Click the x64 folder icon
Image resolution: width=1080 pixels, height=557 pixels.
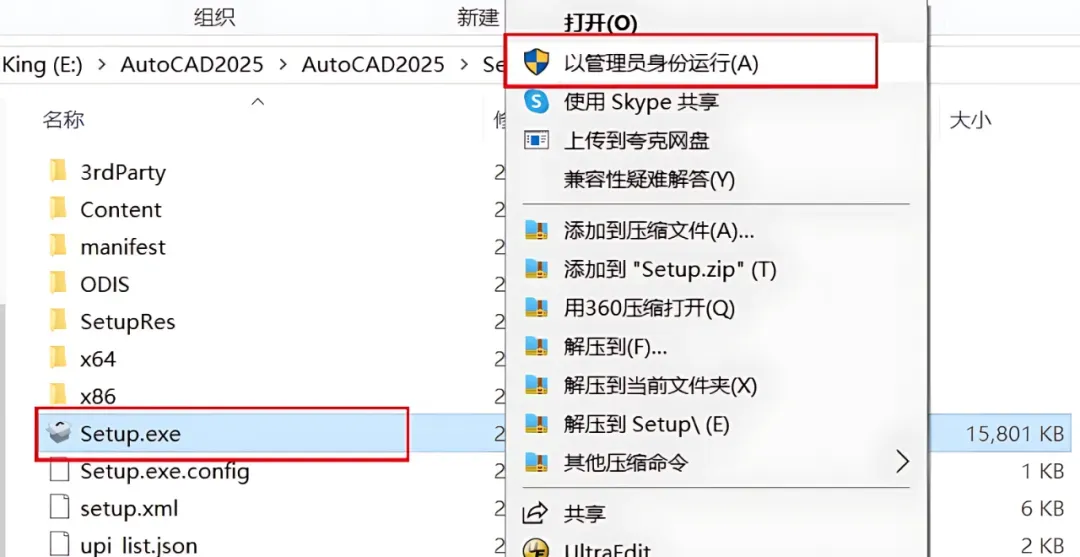[58, 358]
